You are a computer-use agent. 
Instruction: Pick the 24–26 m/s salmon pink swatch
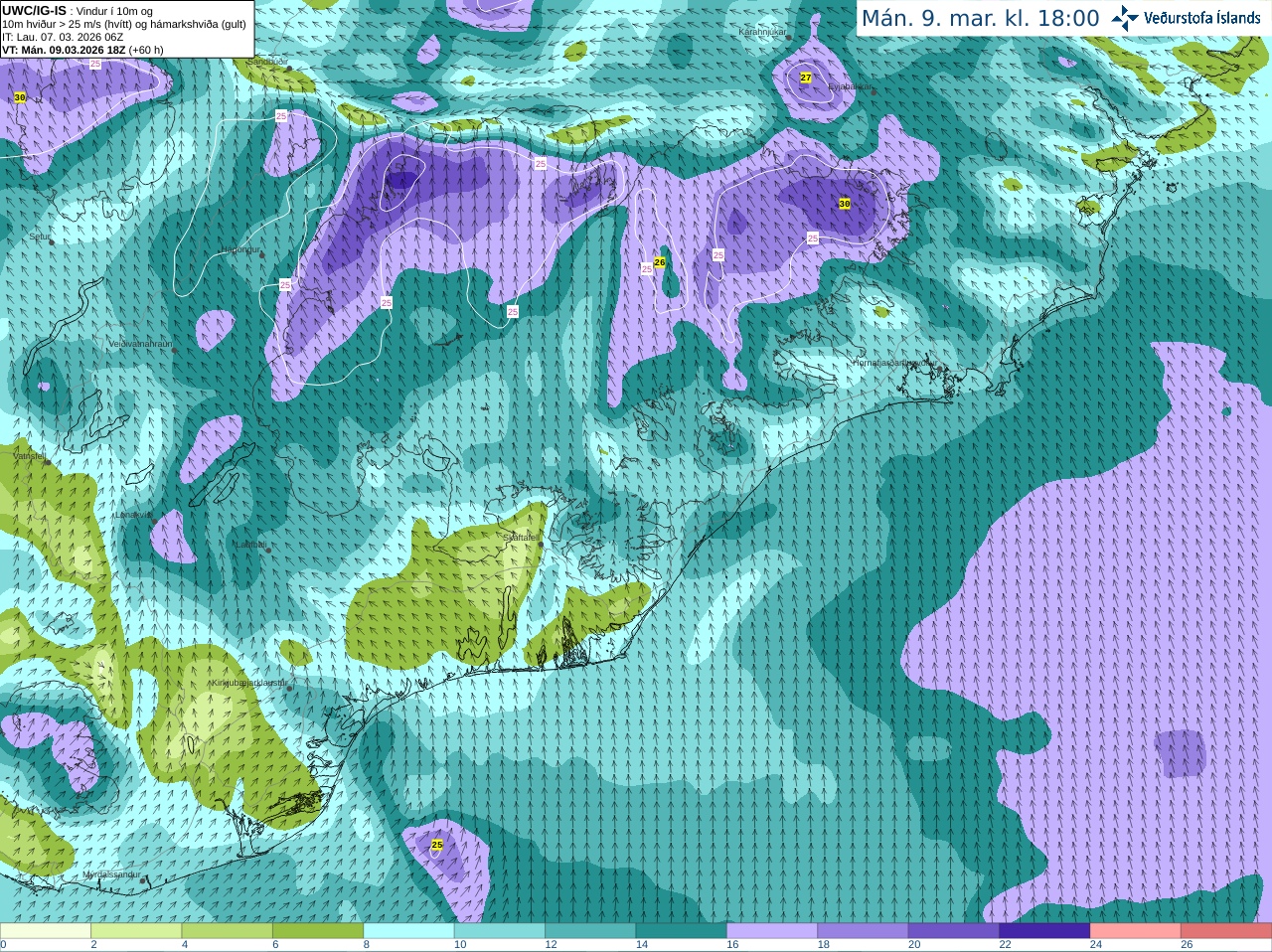tap(1136, 931)
